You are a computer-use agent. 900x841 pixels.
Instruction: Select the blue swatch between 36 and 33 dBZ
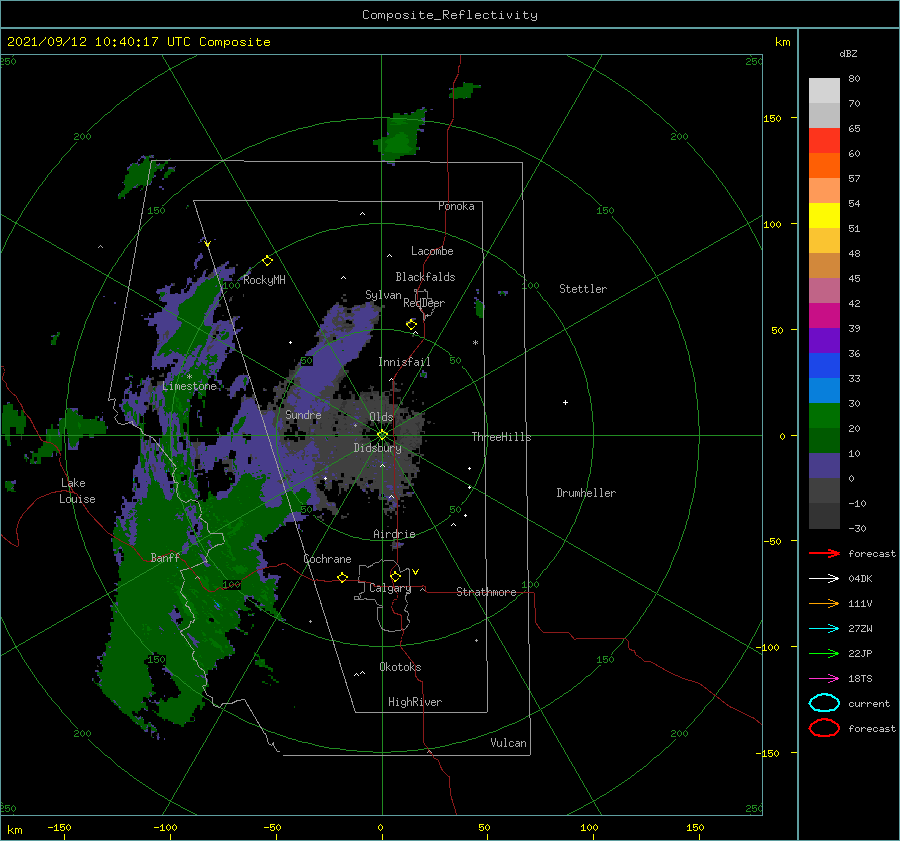click(824, 365)
